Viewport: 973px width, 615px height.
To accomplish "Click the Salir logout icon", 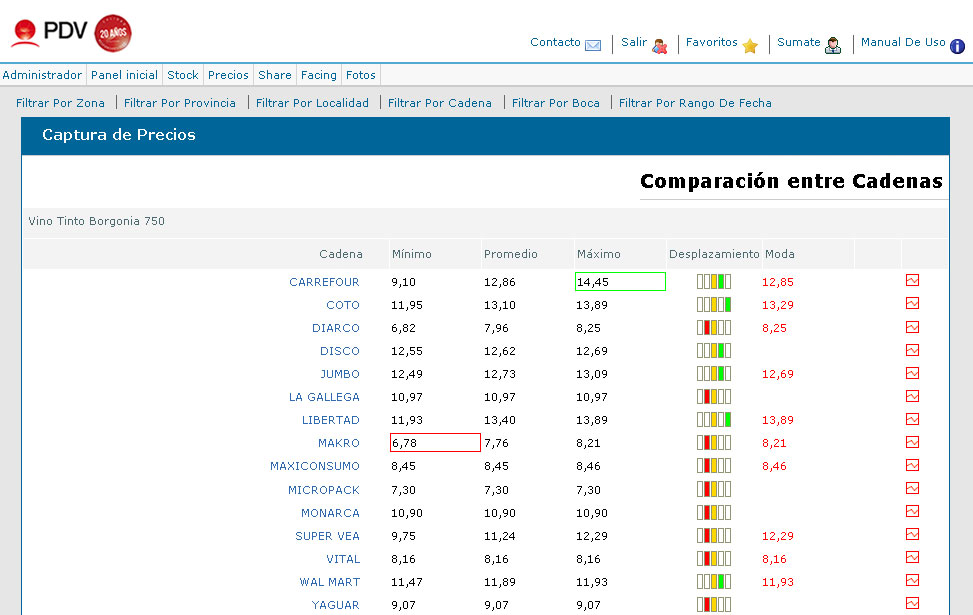I will coord(660,46).
